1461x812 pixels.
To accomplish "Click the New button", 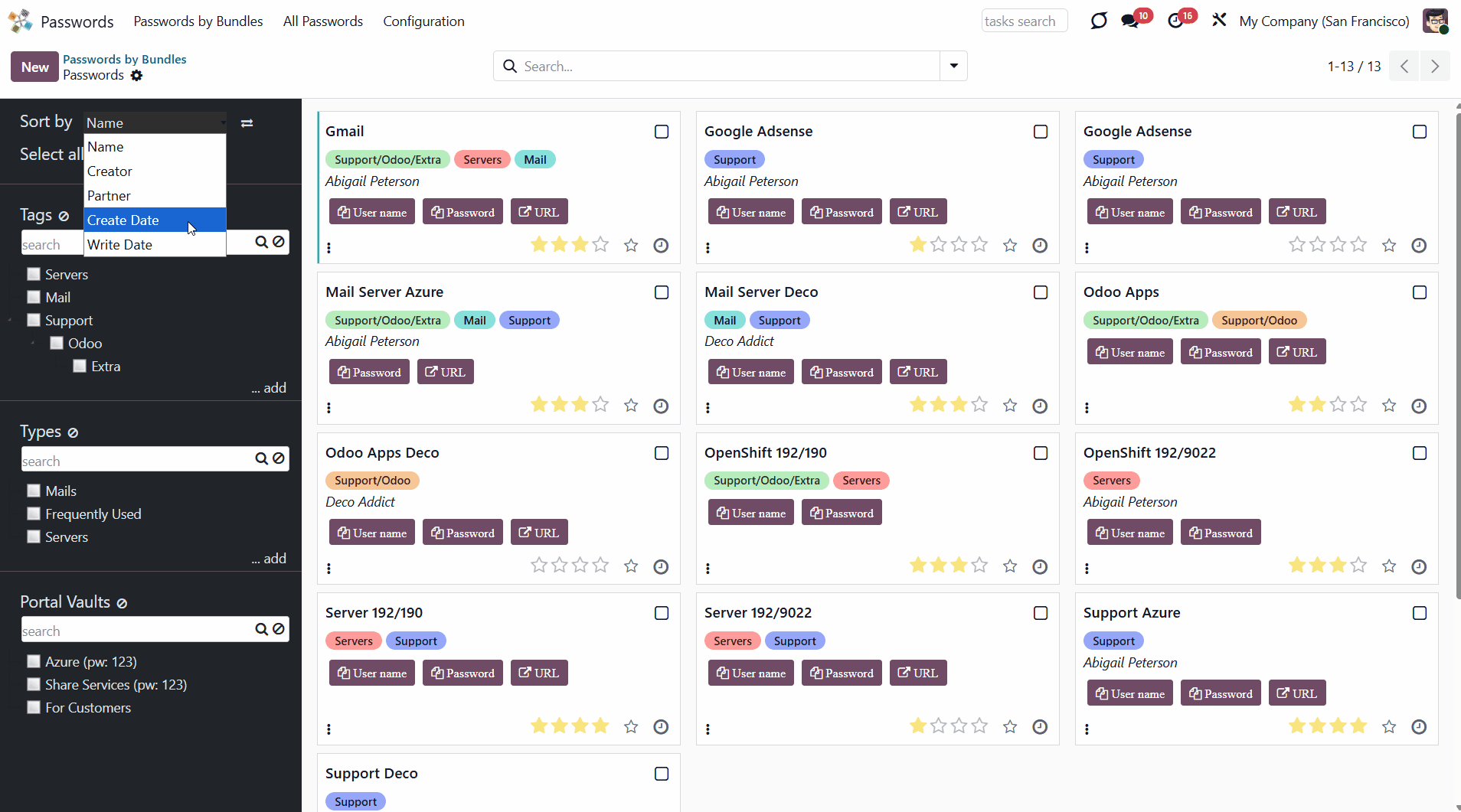I will click(34, 67).
